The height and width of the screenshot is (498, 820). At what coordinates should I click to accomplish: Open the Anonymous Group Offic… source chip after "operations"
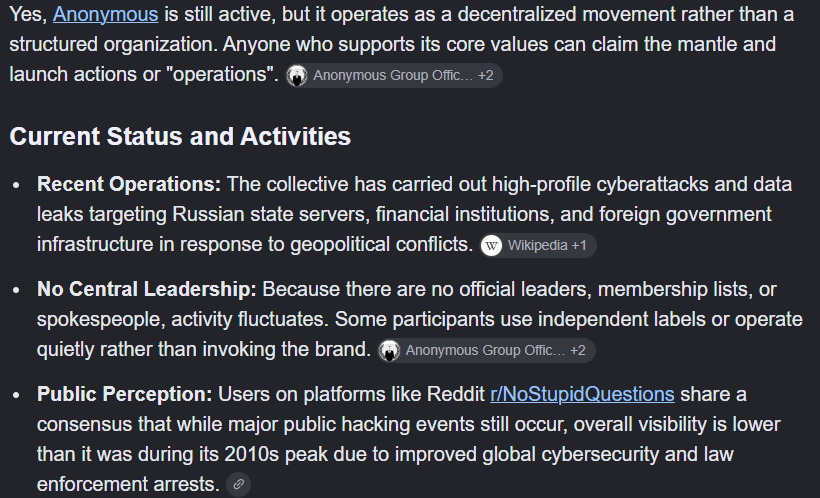tap(393, 76)
